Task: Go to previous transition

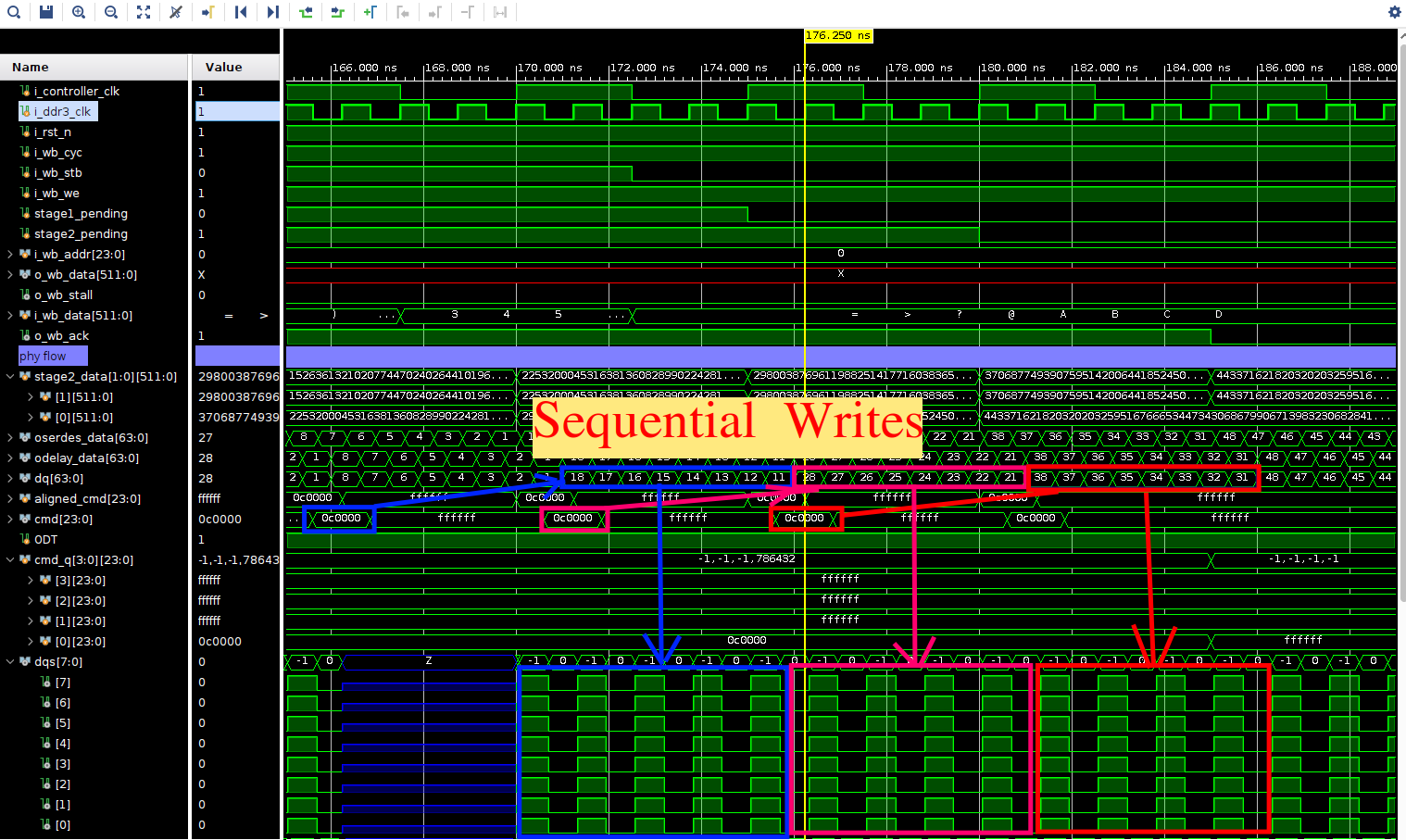Action: tap(306, 12)
